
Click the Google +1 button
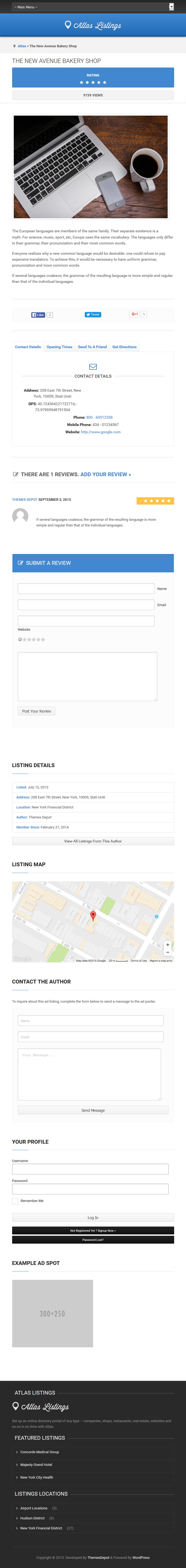[x=135, y=314]
